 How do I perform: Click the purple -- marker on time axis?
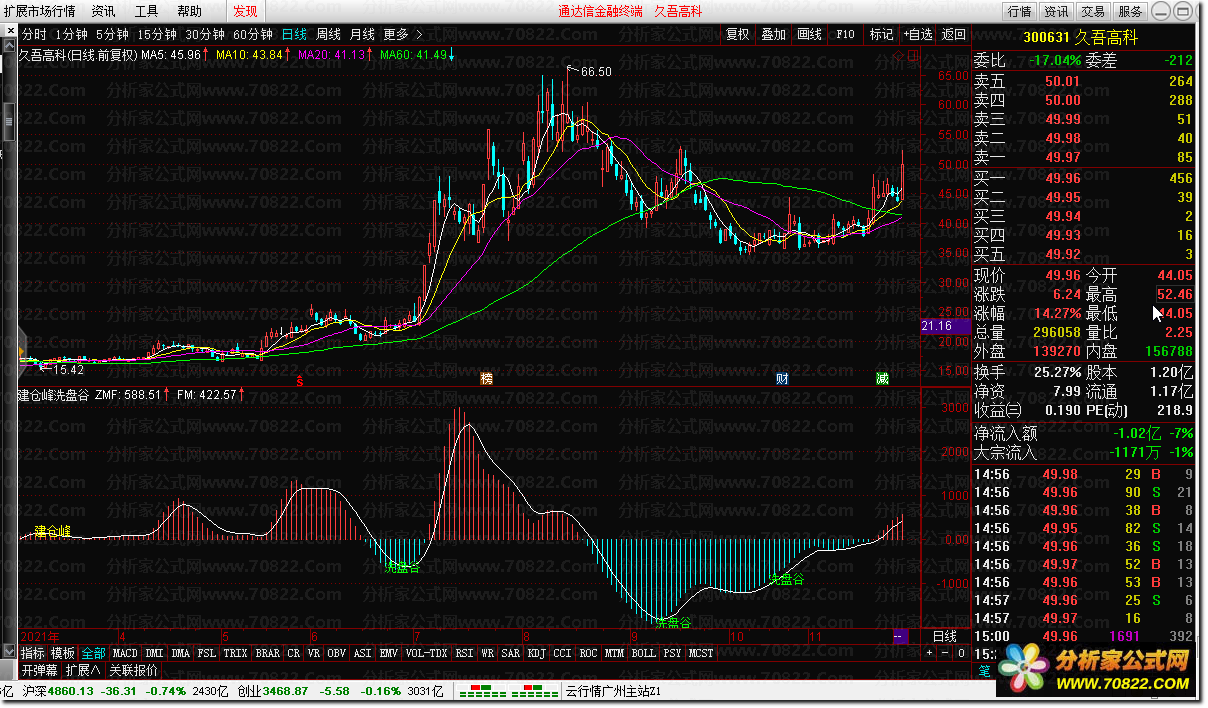pyautogui.click(x=899, y=636)
